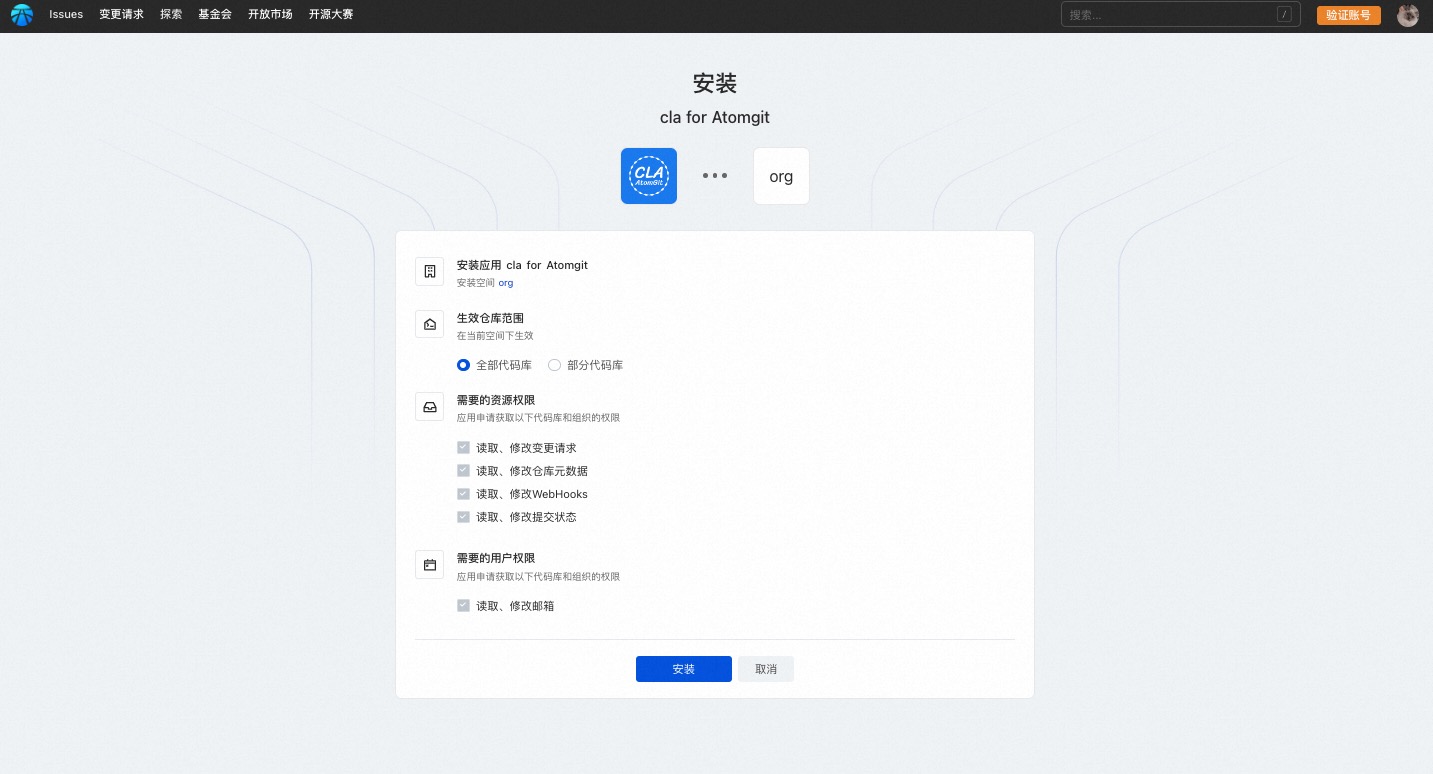Viewport: 1433px width, 774px height.
Task: Open 开放市场 navigation item
Action: point(270,15)
